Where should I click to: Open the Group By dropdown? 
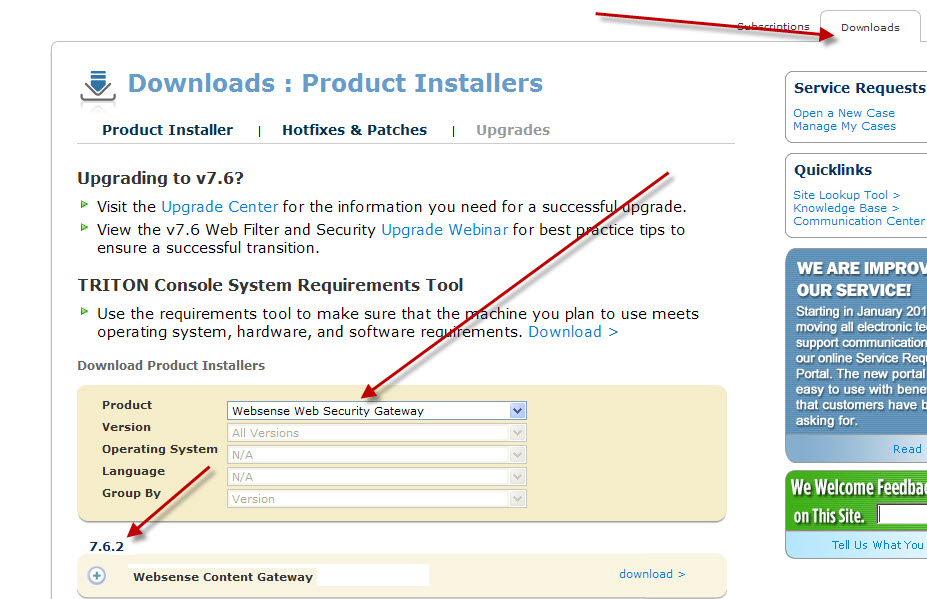(x=377, y=498)
